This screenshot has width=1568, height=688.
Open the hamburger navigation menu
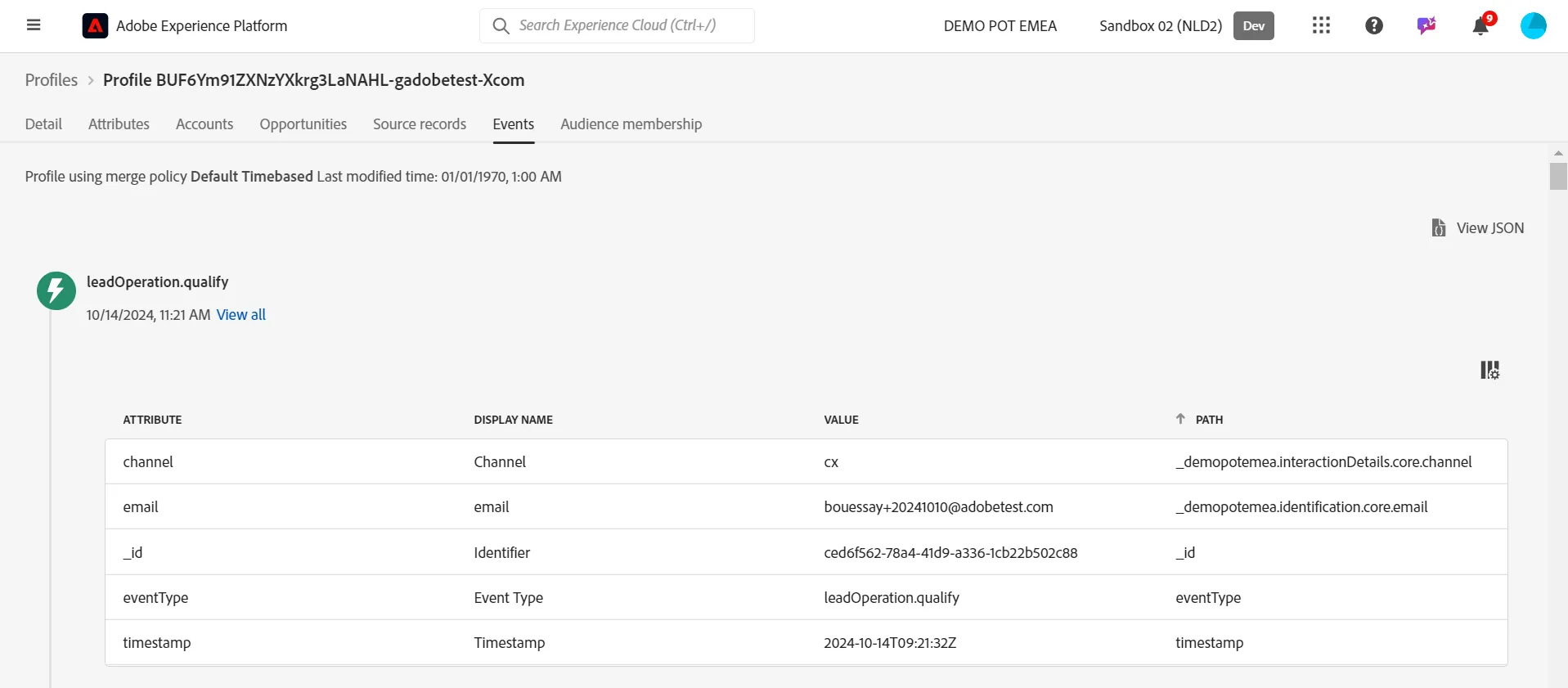click(x=34, y=25)
